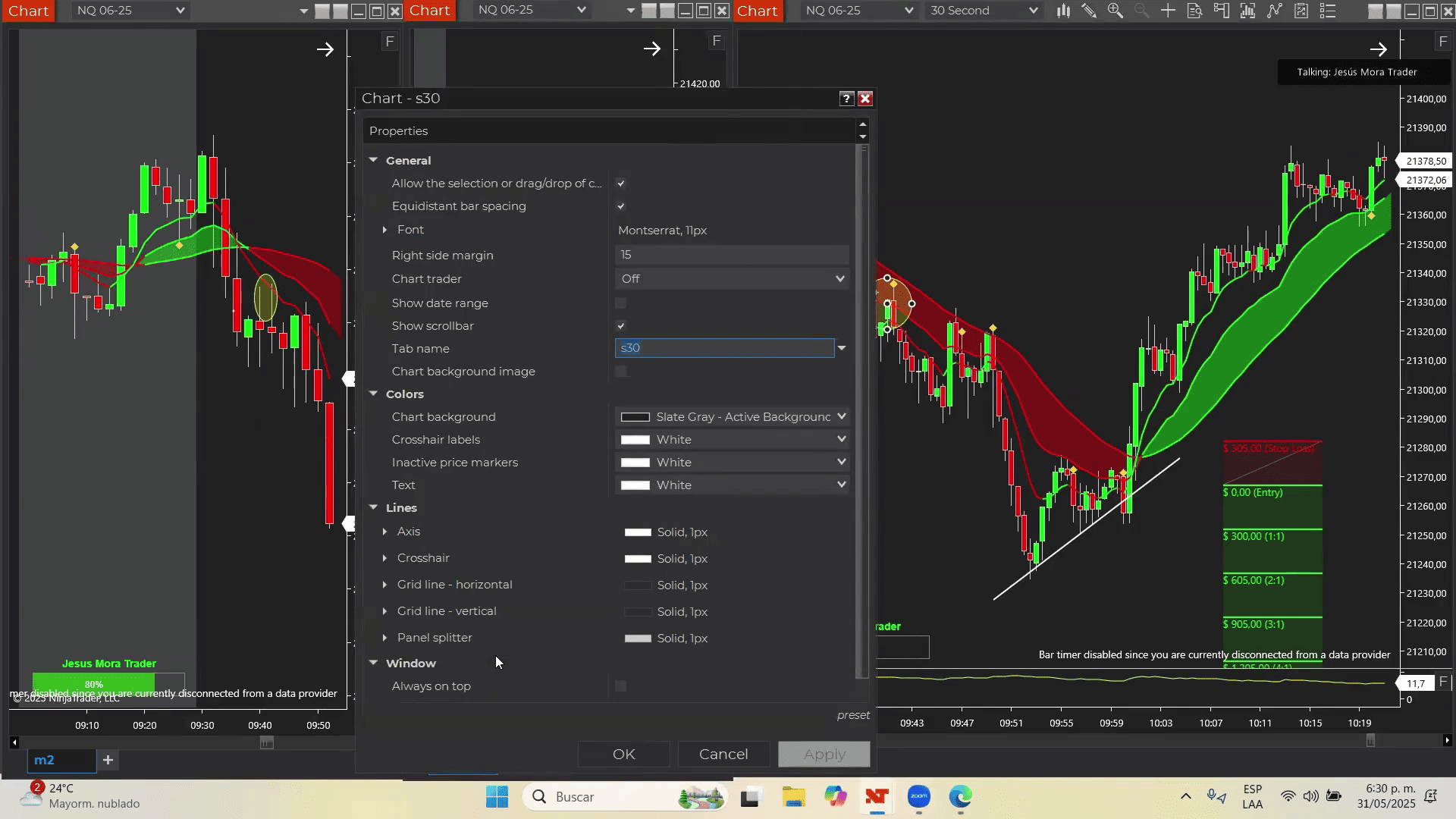Open File Explorer from taskbar
1456x819 pixels.
[x=794, y=797]
